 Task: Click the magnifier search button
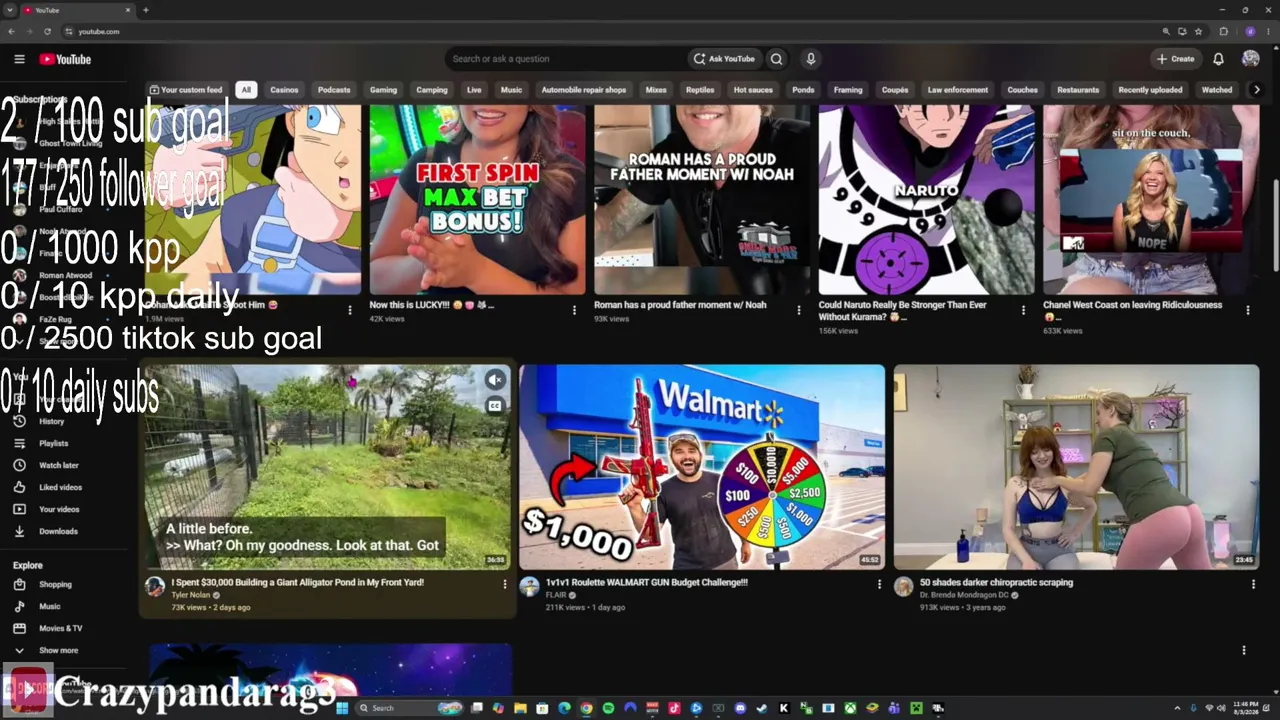click(x=776, y=59)
